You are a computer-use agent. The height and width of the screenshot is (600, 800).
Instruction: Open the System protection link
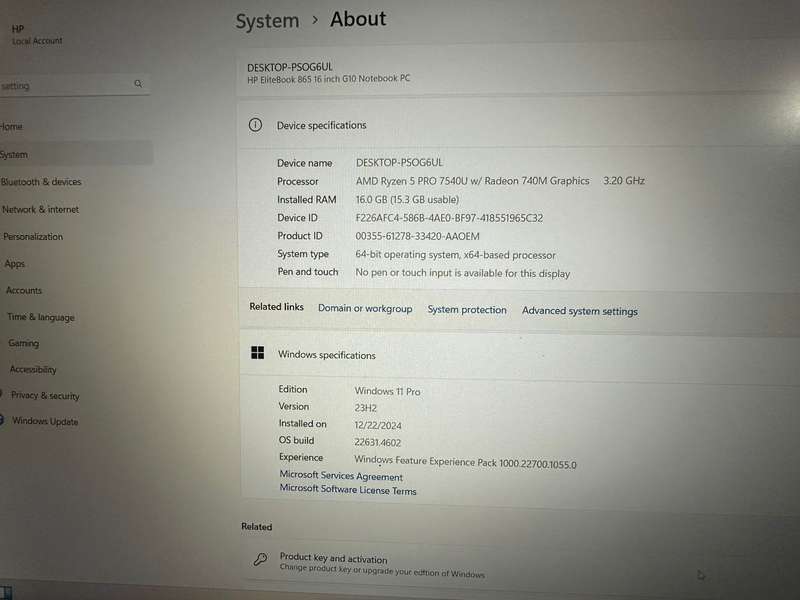pyautogui.click(x=467, y=310)
